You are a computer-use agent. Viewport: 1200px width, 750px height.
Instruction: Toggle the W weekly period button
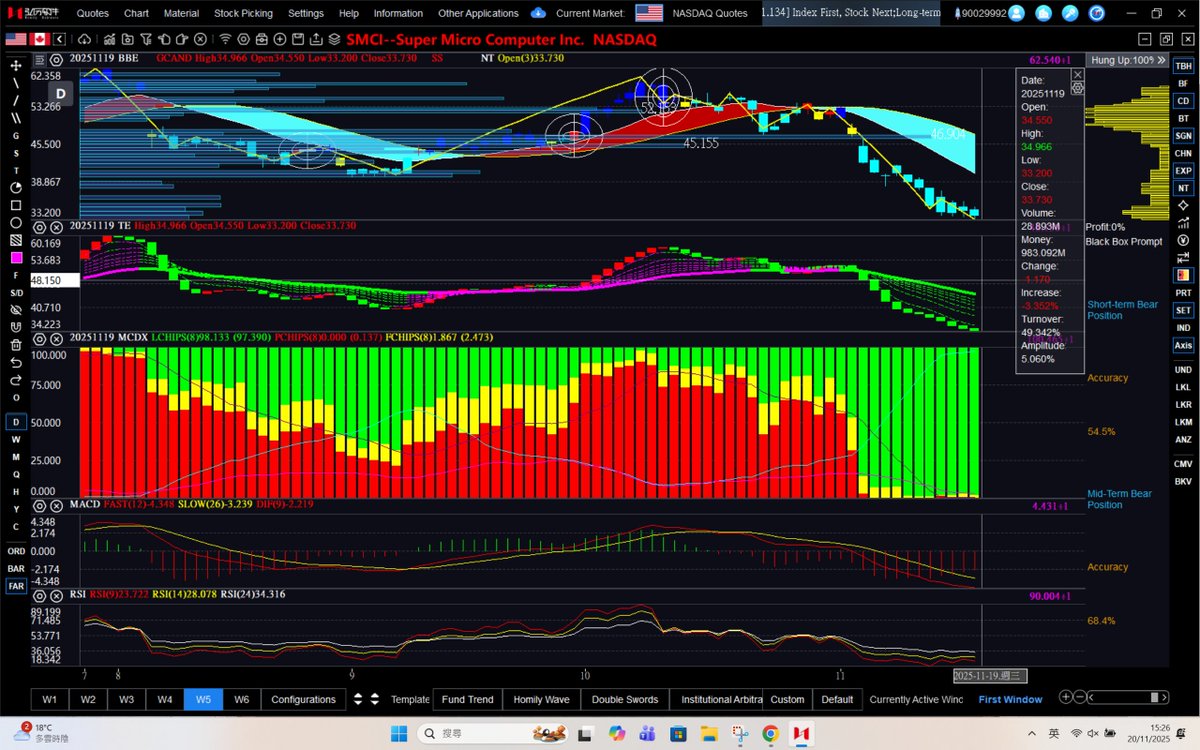coord(16,439)
